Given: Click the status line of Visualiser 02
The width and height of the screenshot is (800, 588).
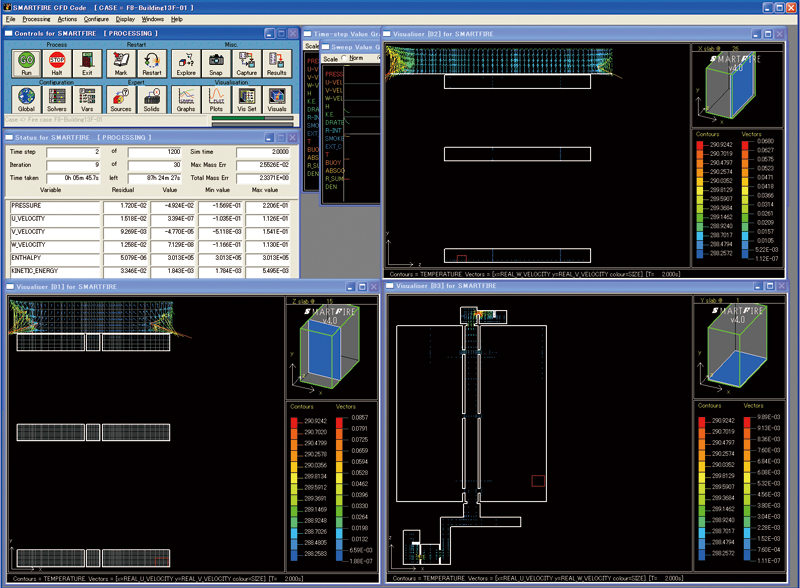Looking at the screenshot, I should point(536,275).
